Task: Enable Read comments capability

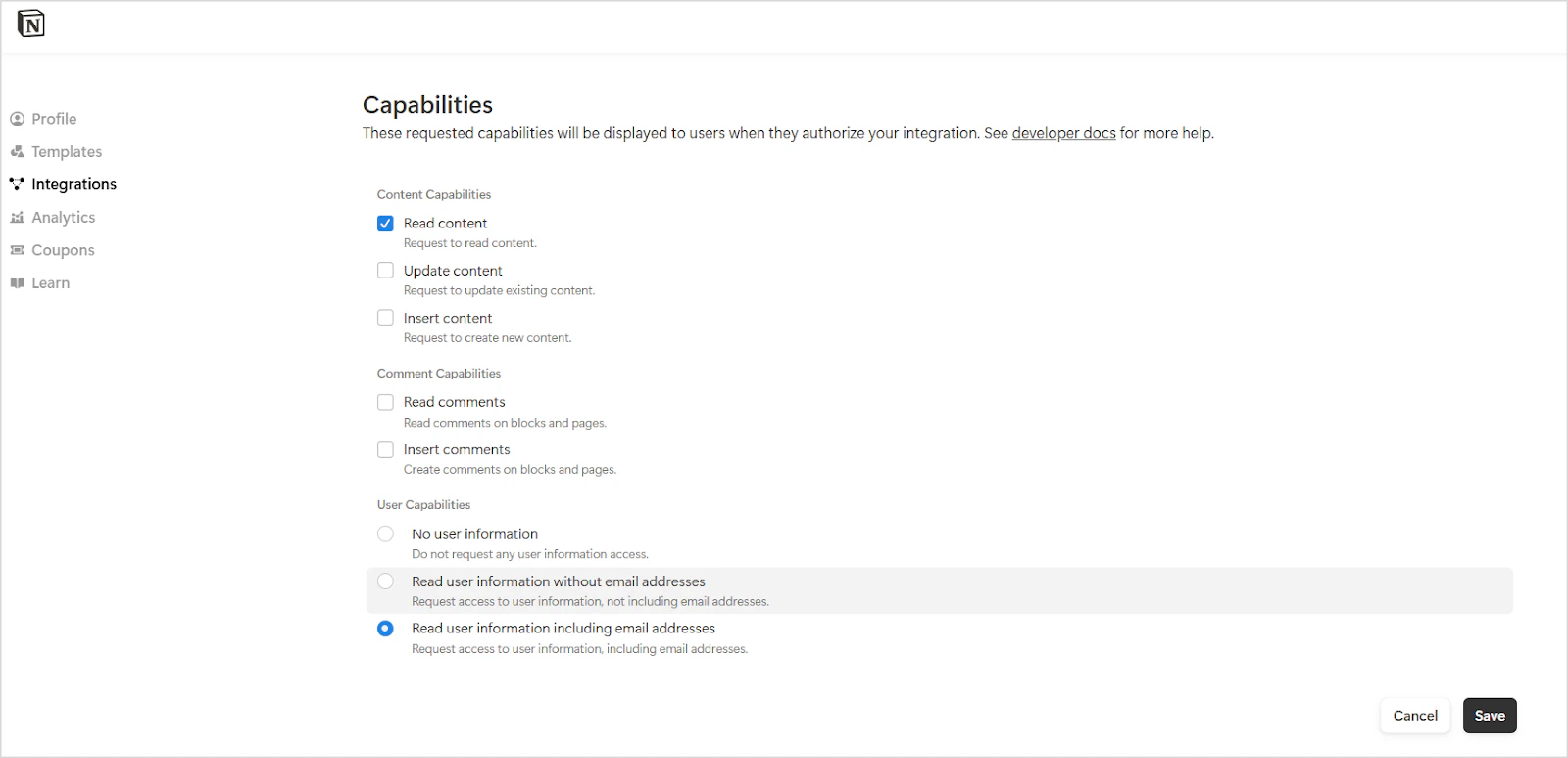Action: point(385,401)
